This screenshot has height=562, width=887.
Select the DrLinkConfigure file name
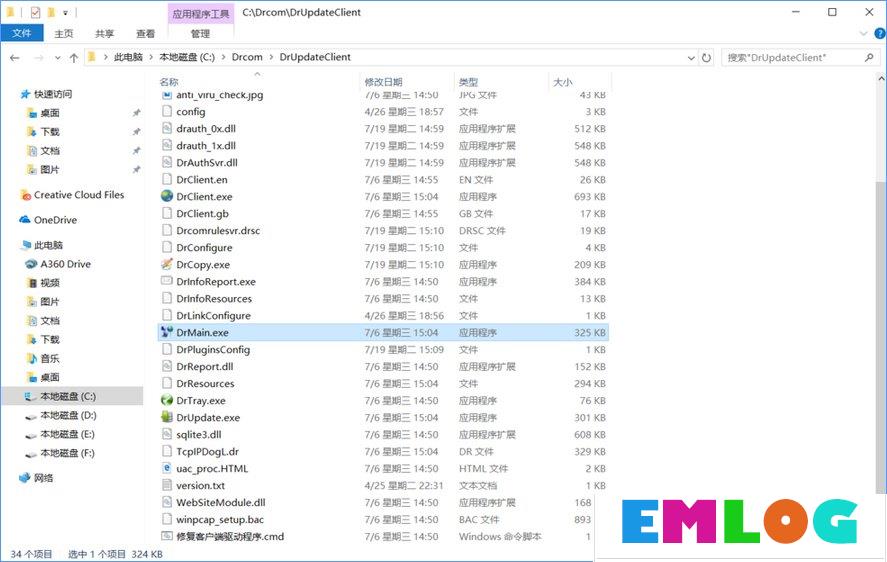213,315
